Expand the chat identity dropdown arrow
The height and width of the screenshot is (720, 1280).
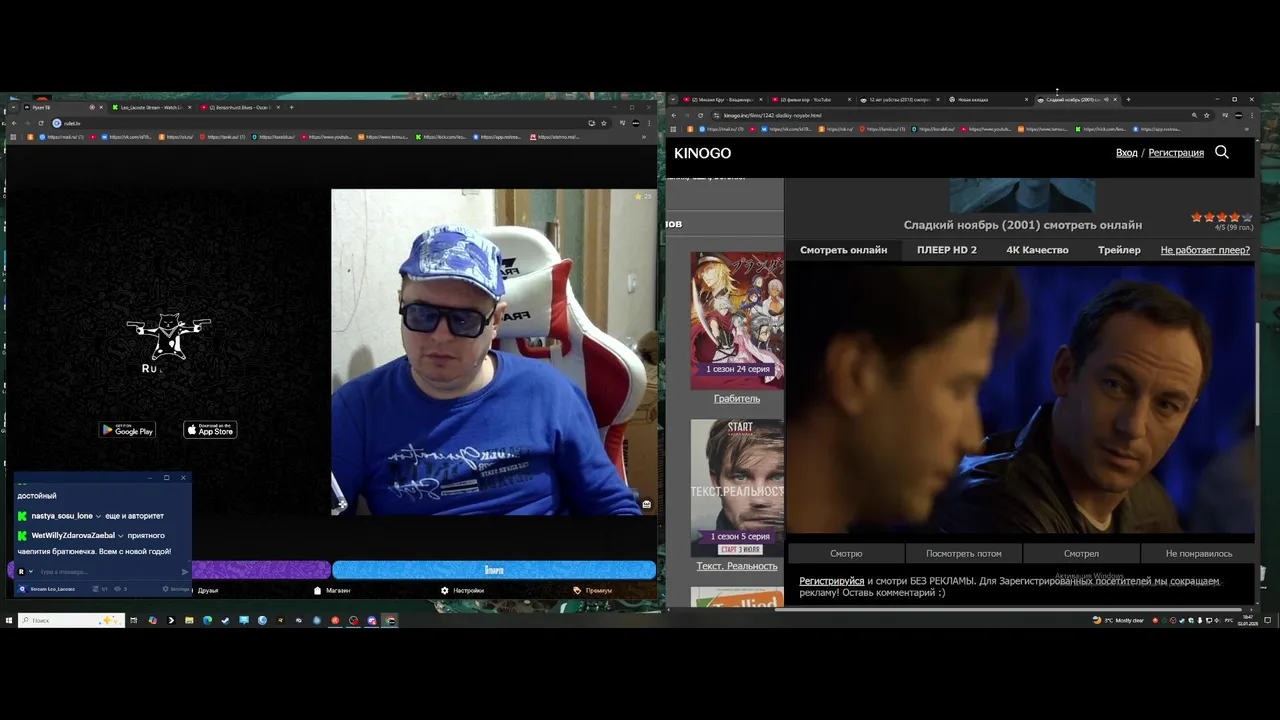(31, 572)
